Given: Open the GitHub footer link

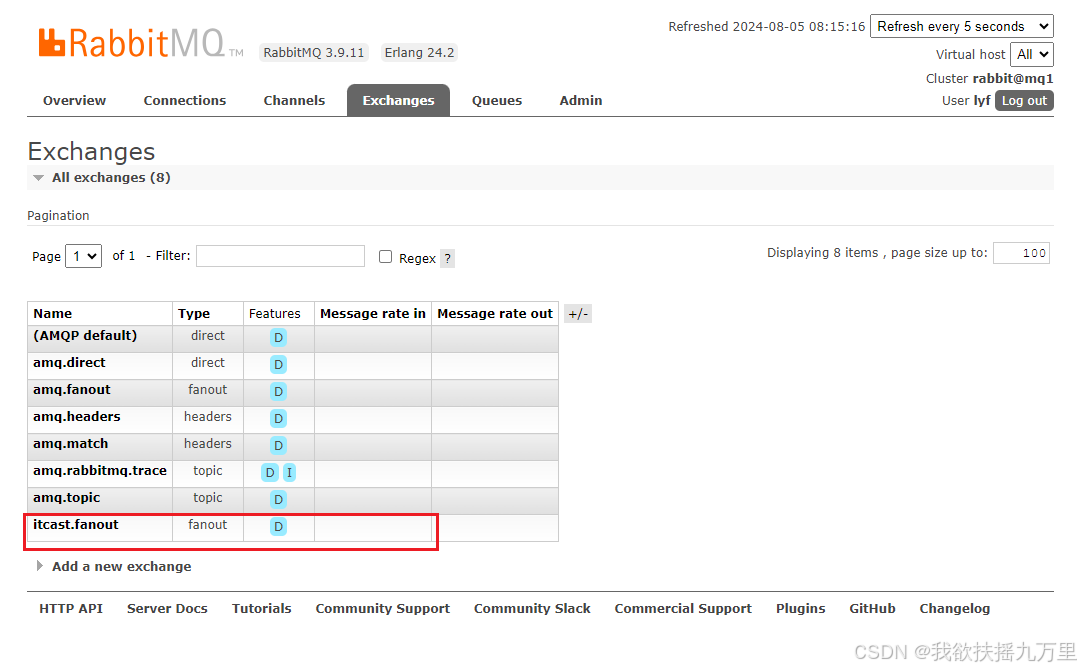Looking at the screenshot, I should [872, 609].
